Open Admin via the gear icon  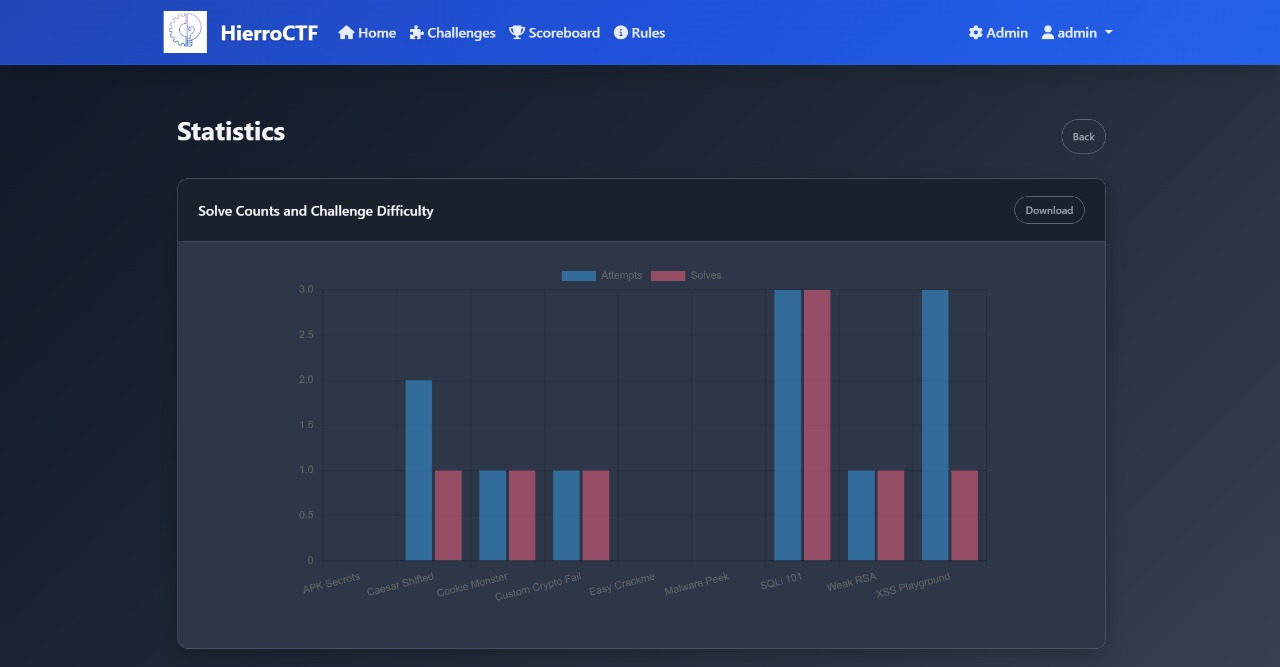(x=975, y=32)
